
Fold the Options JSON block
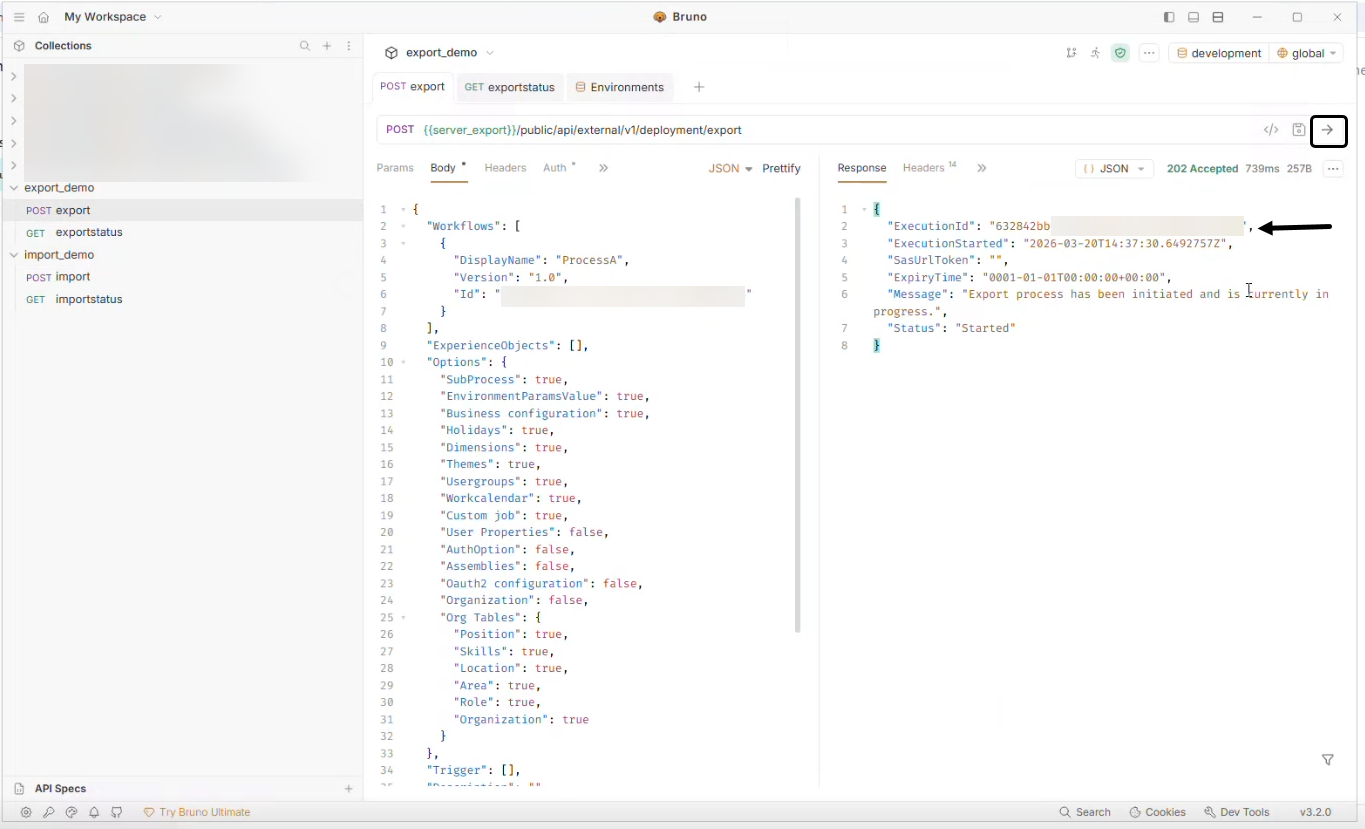[x=403, y=362]
